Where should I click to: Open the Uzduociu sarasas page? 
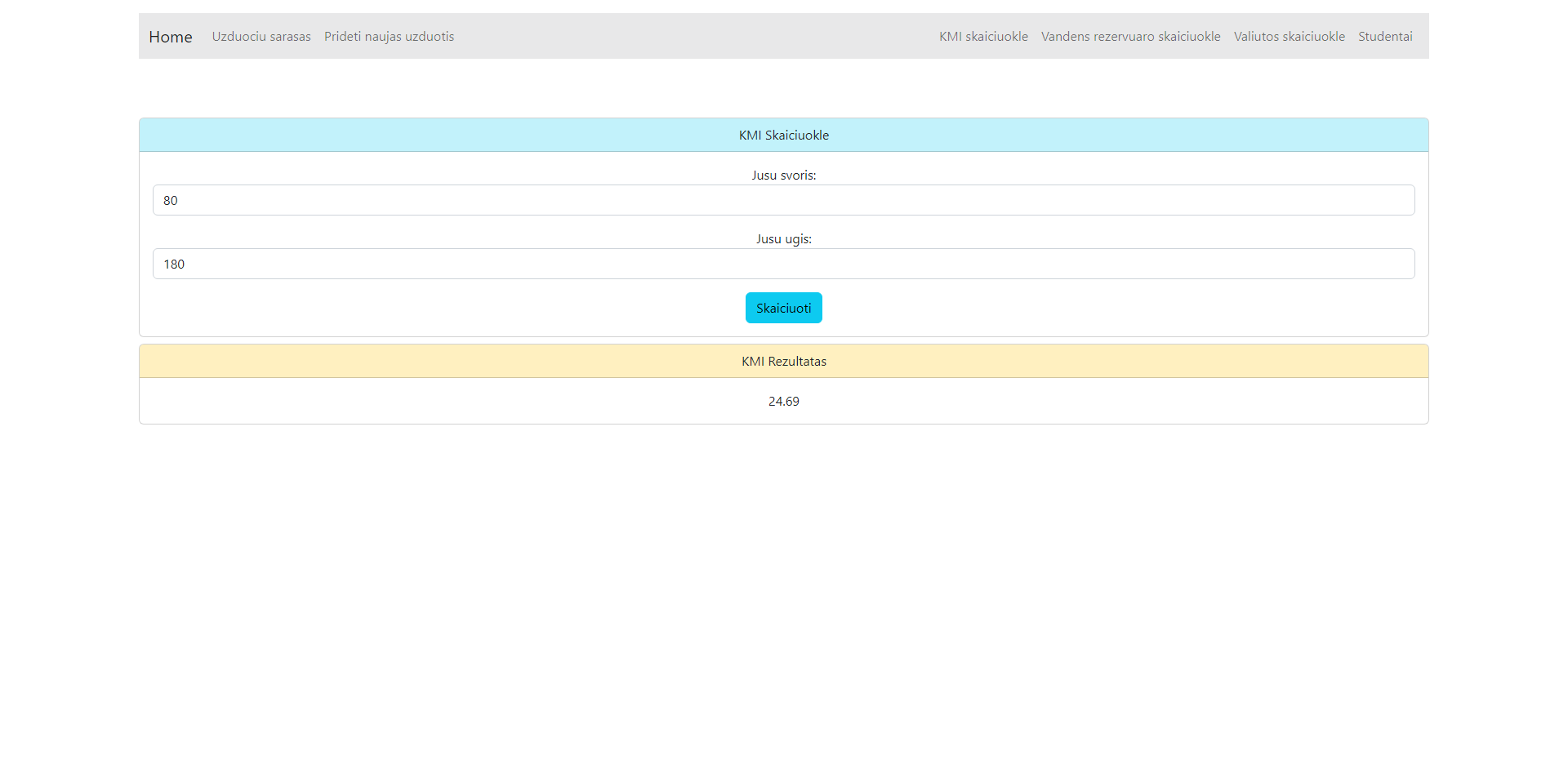pos(261,36)
